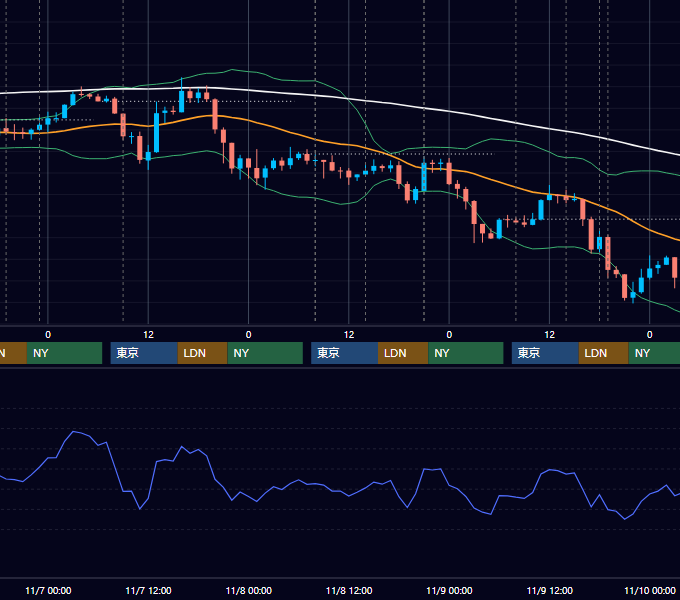This screenshot has height=600, width=680.
Task: Click the 11/7 12:00 time axis label
Action: point(148,590)
